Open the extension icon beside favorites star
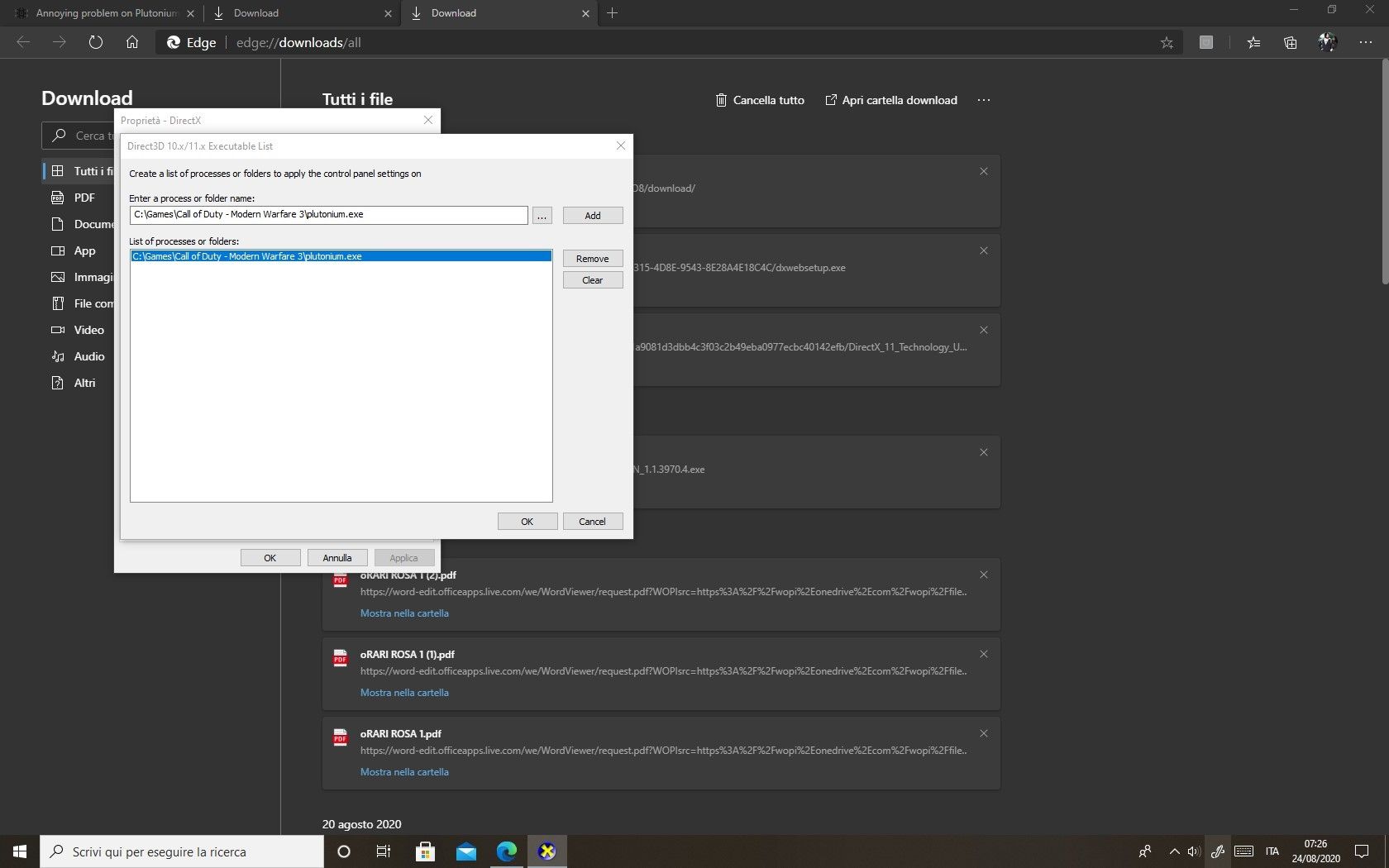The height and width of the screenshot is (868, 1389). (1206, 42)
